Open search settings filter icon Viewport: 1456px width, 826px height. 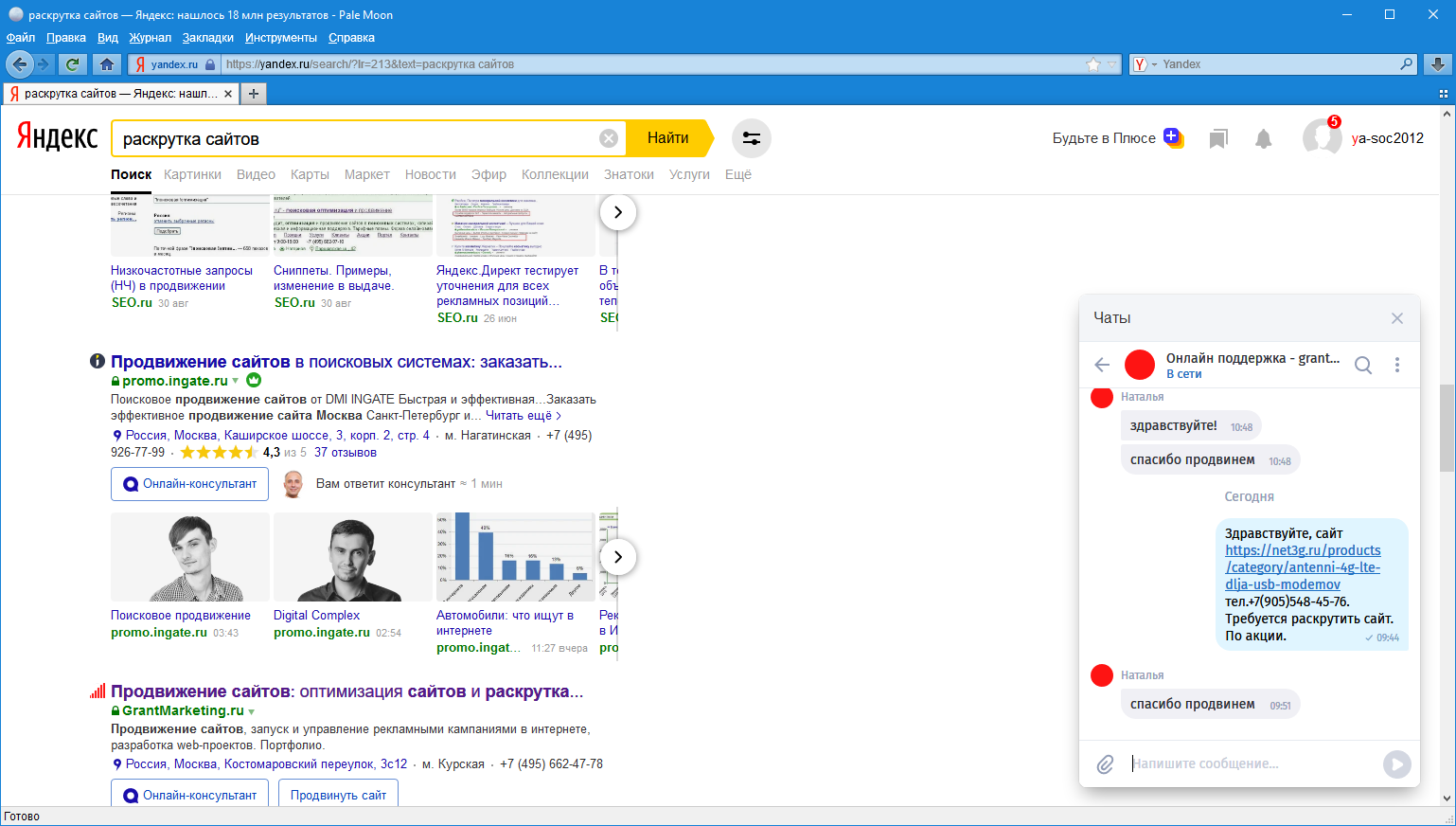[x=752, y=138]
